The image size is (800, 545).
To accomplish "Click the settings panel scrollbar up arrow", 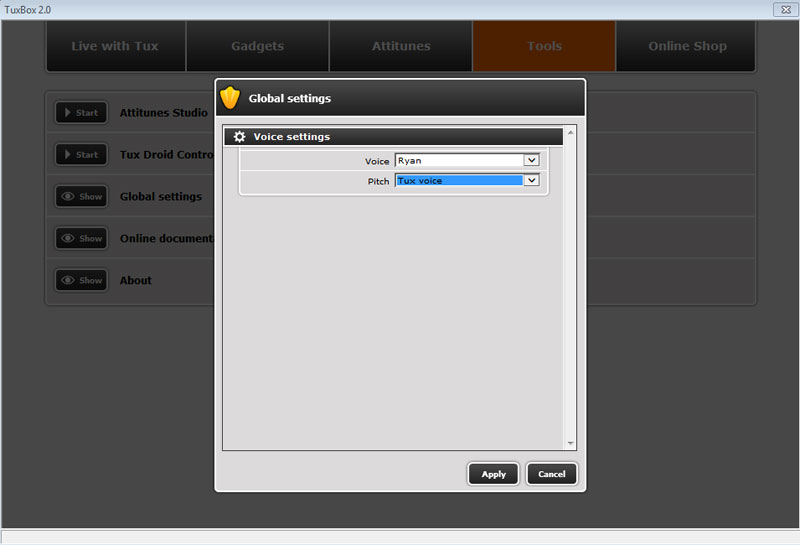I will pos(571,132).
